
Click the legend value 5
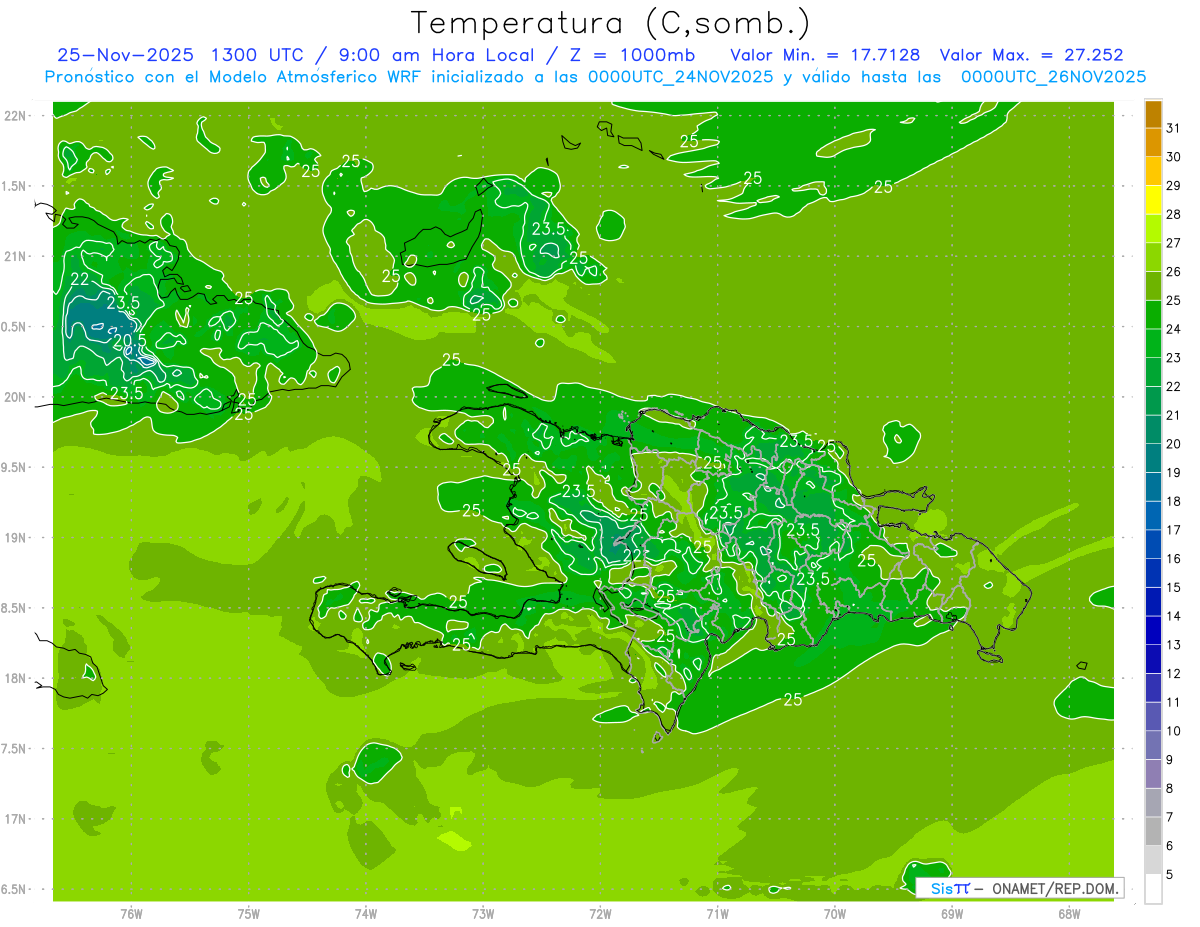[x=1170, y=875]
